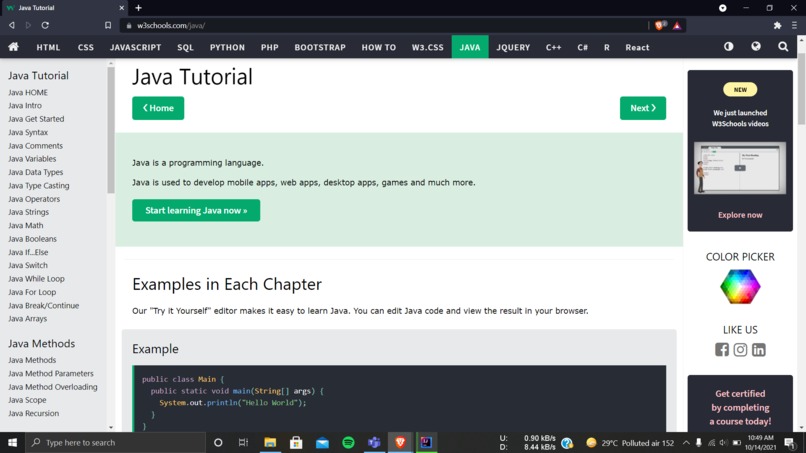
Task: Reload the page with refresh icon
Action: pos(45,25)
